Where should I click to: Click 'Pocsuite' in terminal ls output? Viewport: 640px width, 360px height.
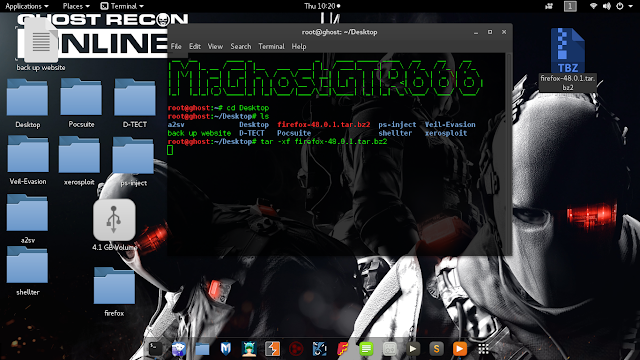[x=294, y=133]
